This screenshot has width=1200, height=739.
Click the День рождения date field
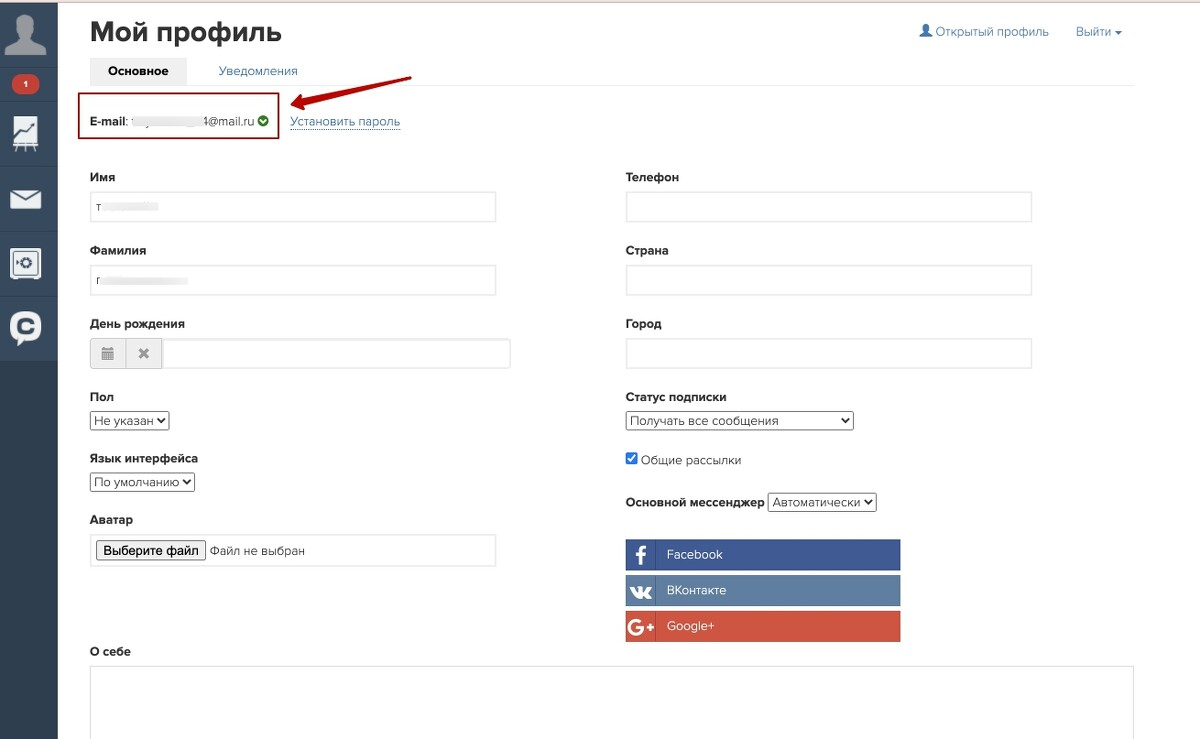pyautogui.click(x=336, y=354)
